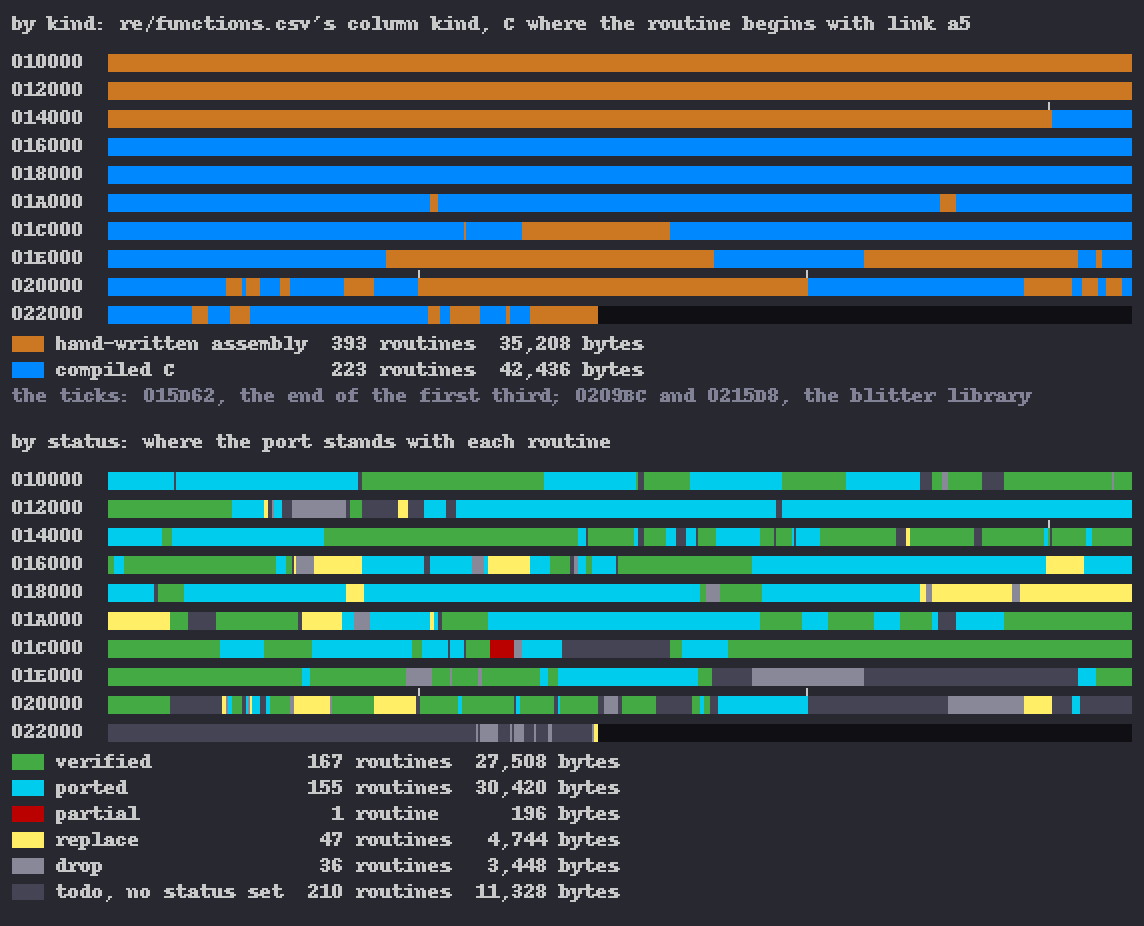This screenshot has height=926, width=1144.
Task: Select the green verified legend swatch
Action: pyautogui.click(x=28, y=762)
